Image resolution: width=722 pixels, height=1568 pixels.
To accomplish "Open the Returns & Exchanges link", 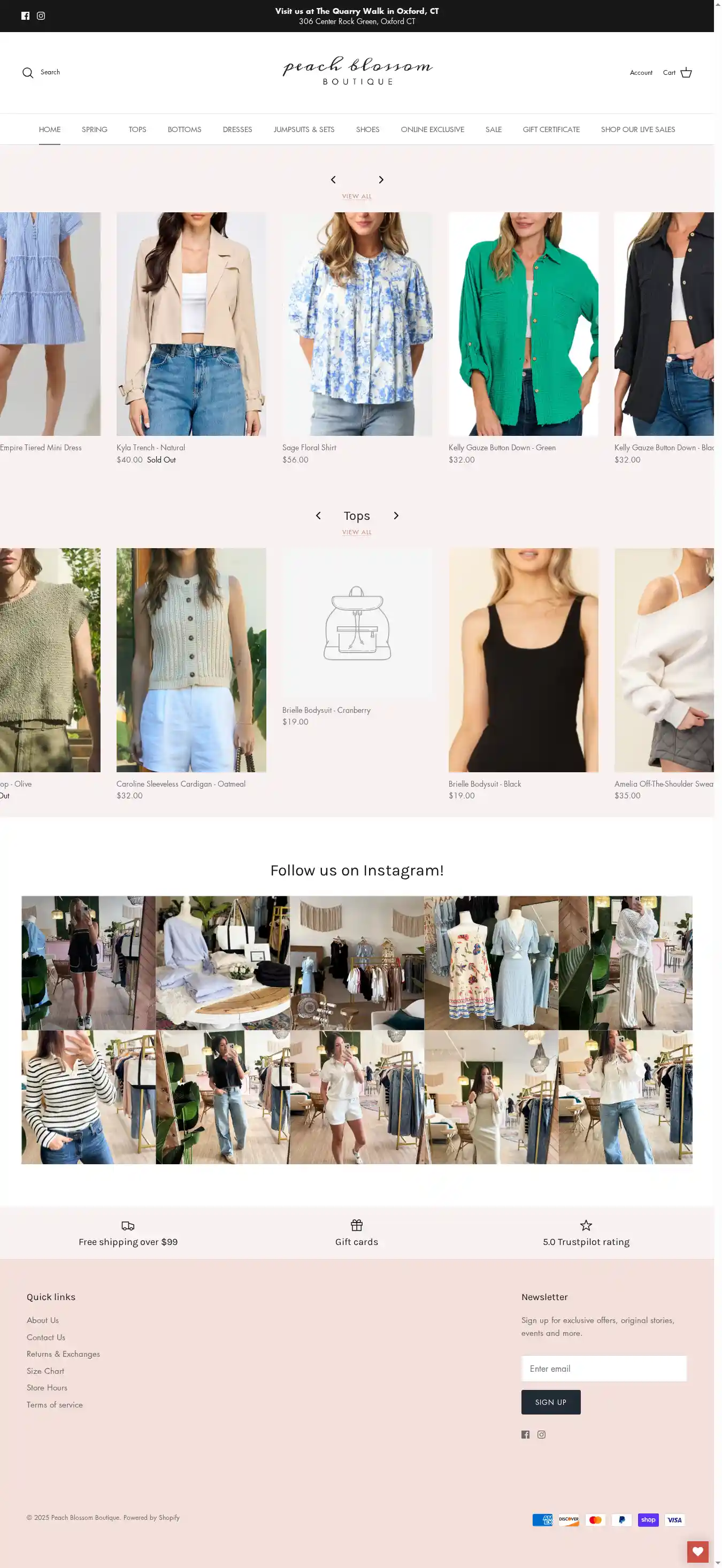I will click(x=63, y=1354).
